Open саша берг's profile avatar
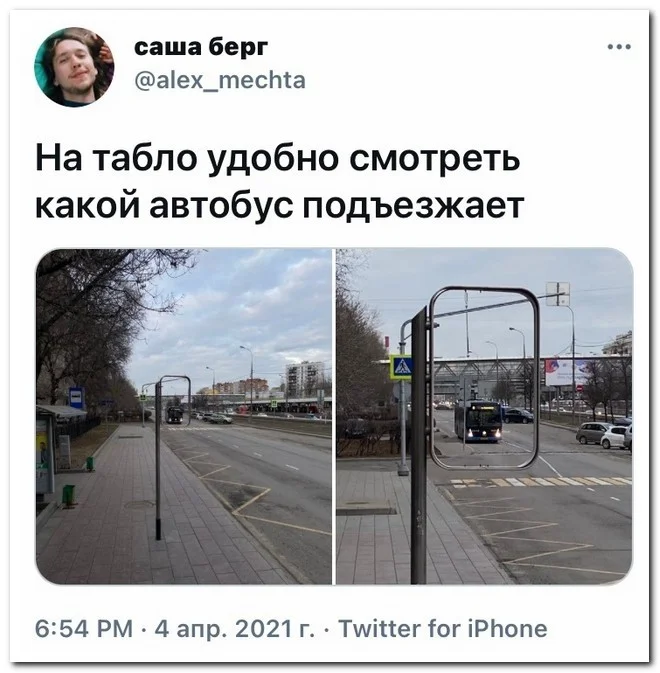 coord(74,67)
